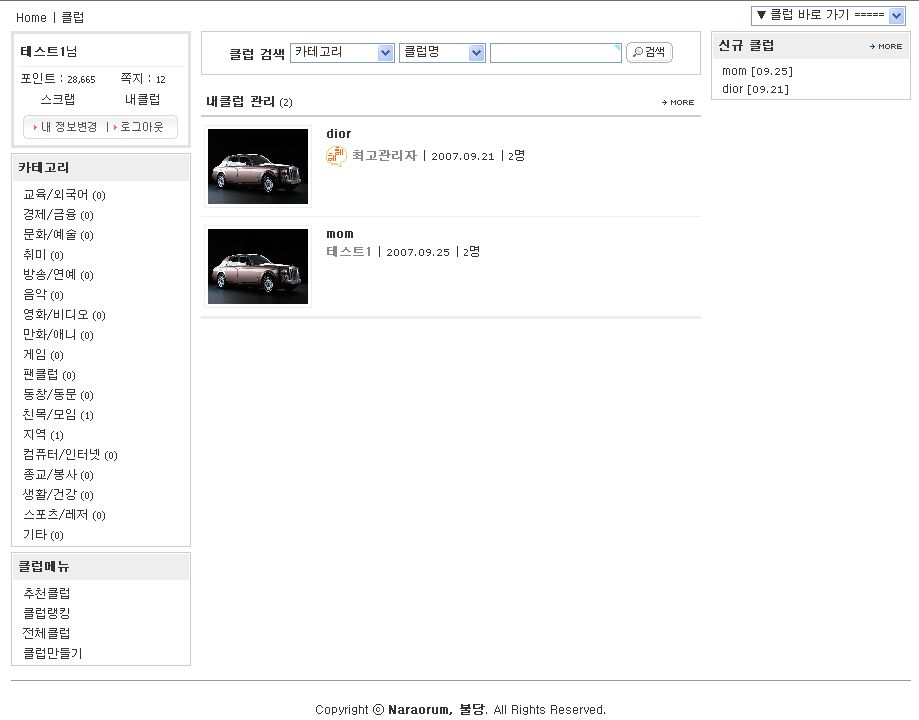The image size is (919, 720).
Task: Open the dior club title link
Action: [x=338, y=134]
